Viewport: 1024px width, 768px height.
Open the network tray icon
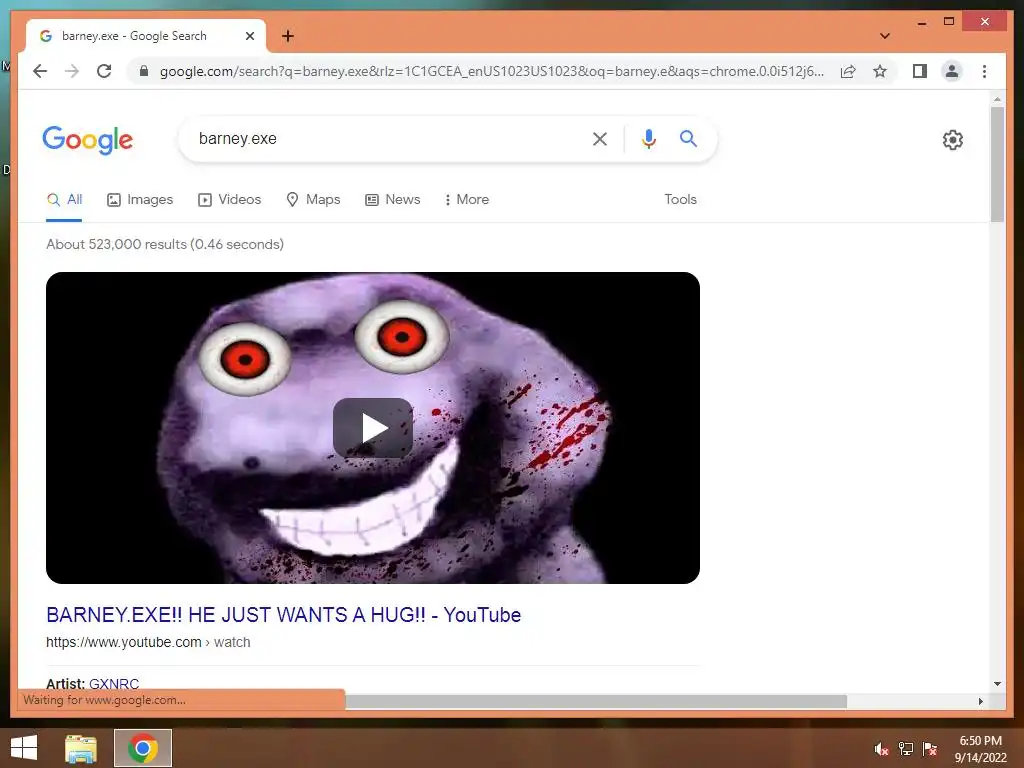click(x=906, y=748)
